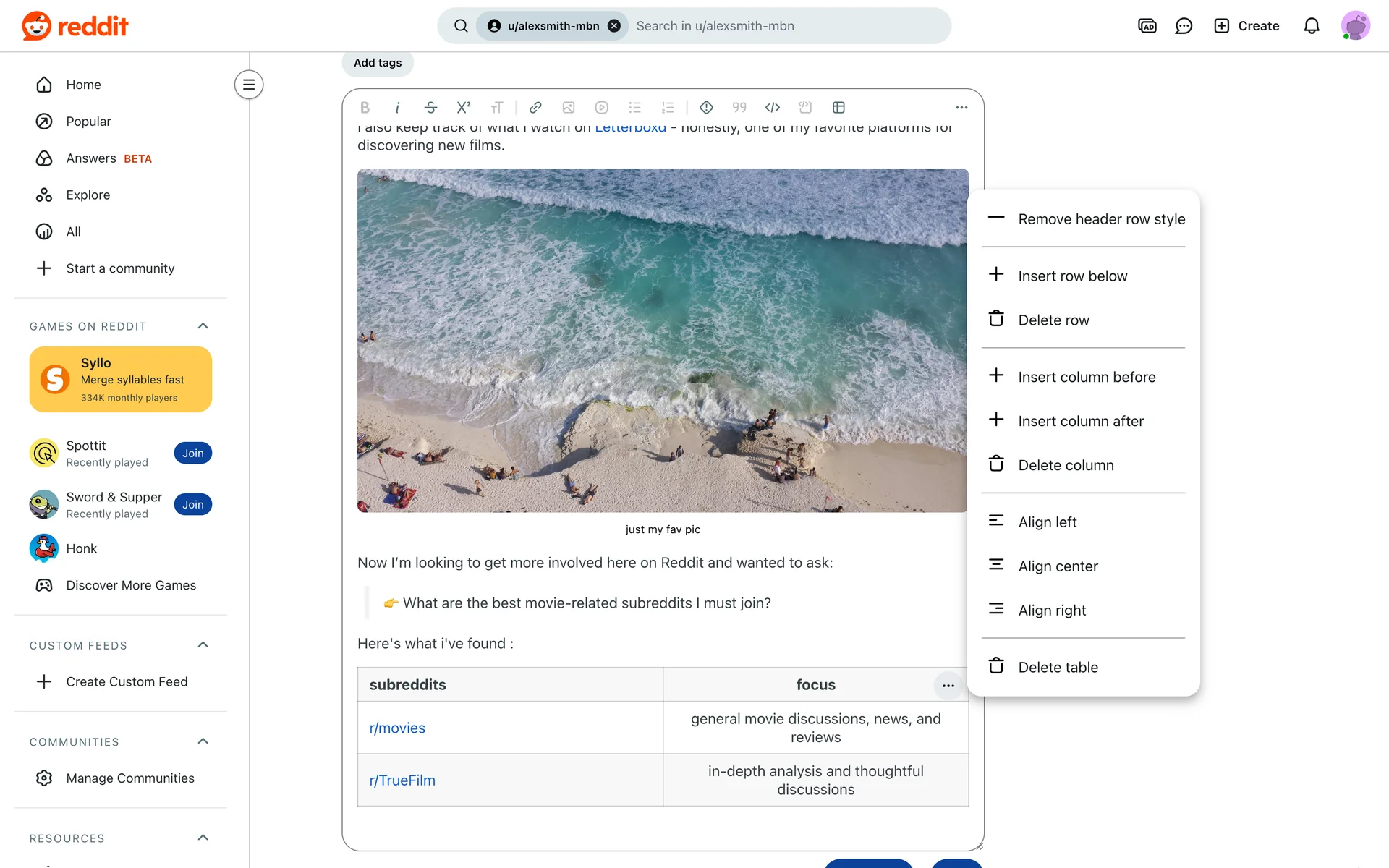Remove the u/alexsmith-mbn search filter
The width and height of the screenshot is (1389, 868).
click(614, 26)
